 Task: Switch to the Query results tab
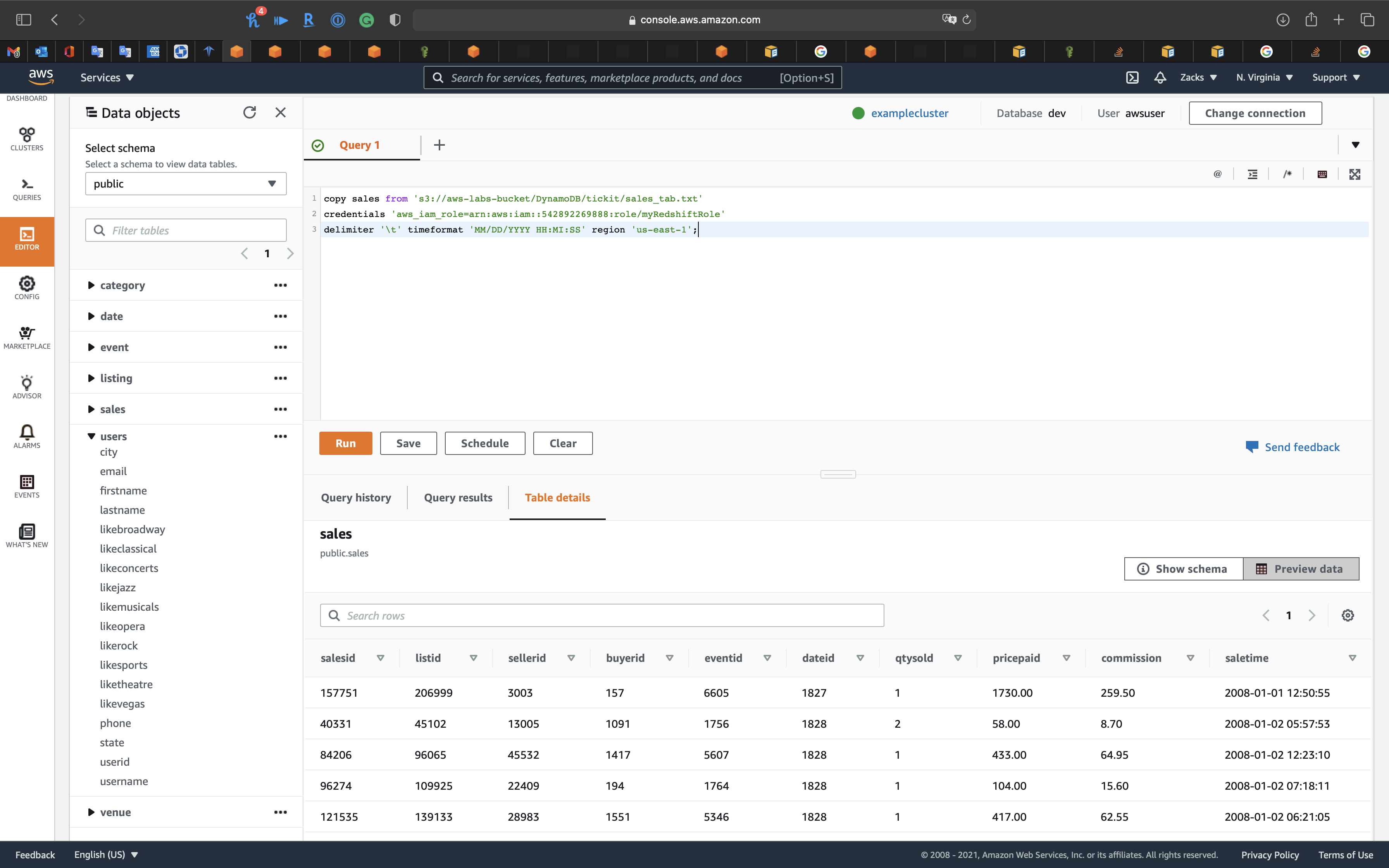tap(458, 498)
